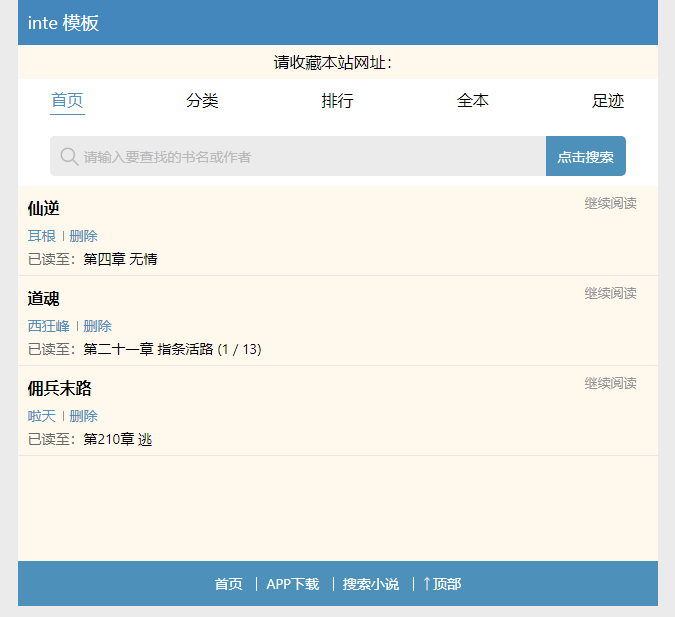Open author 耳根 page
This screenshot has height=617, width=675.
[x=42, y=236]
